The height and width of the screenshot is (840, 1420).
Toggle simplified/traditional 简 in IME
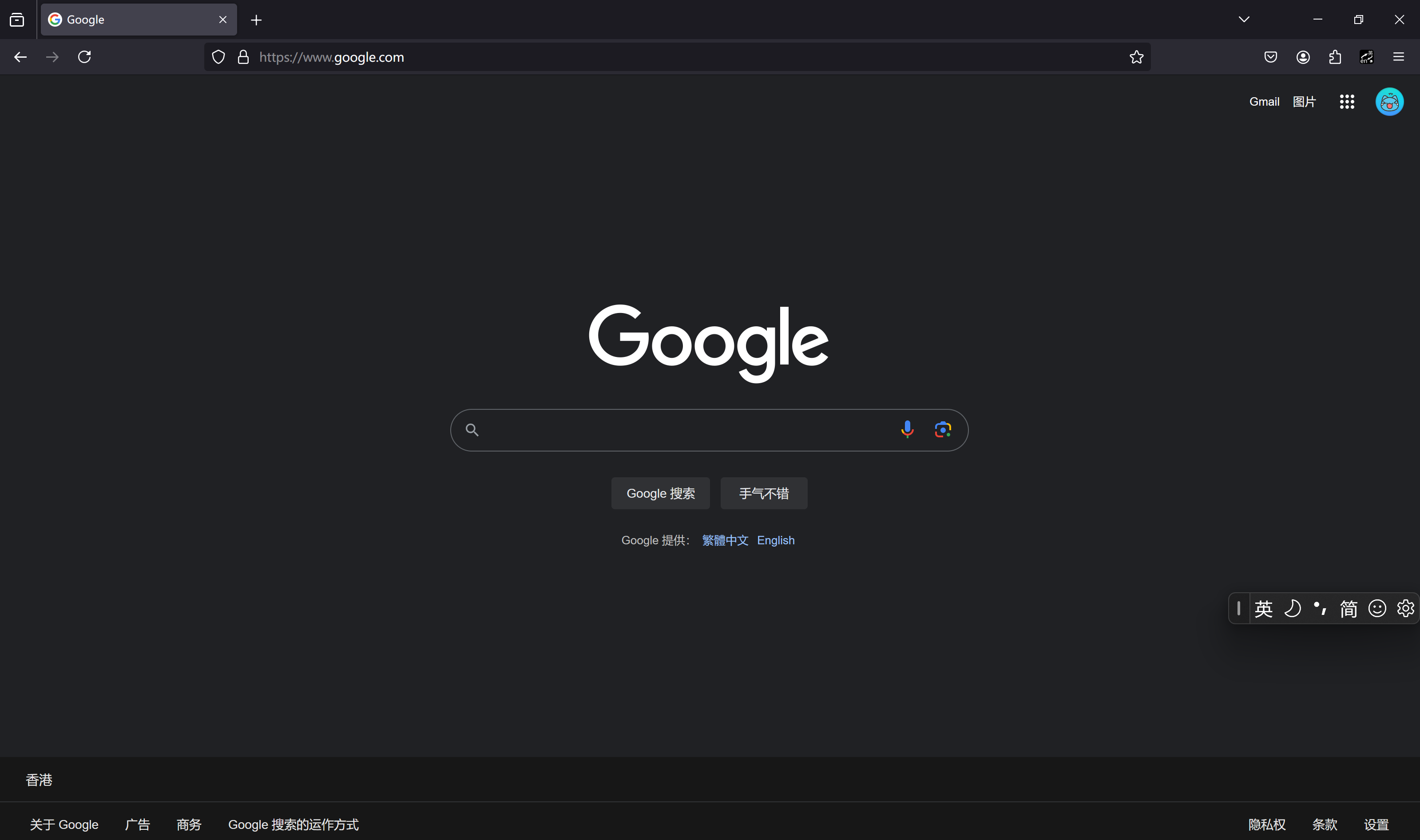[1348, 609]
